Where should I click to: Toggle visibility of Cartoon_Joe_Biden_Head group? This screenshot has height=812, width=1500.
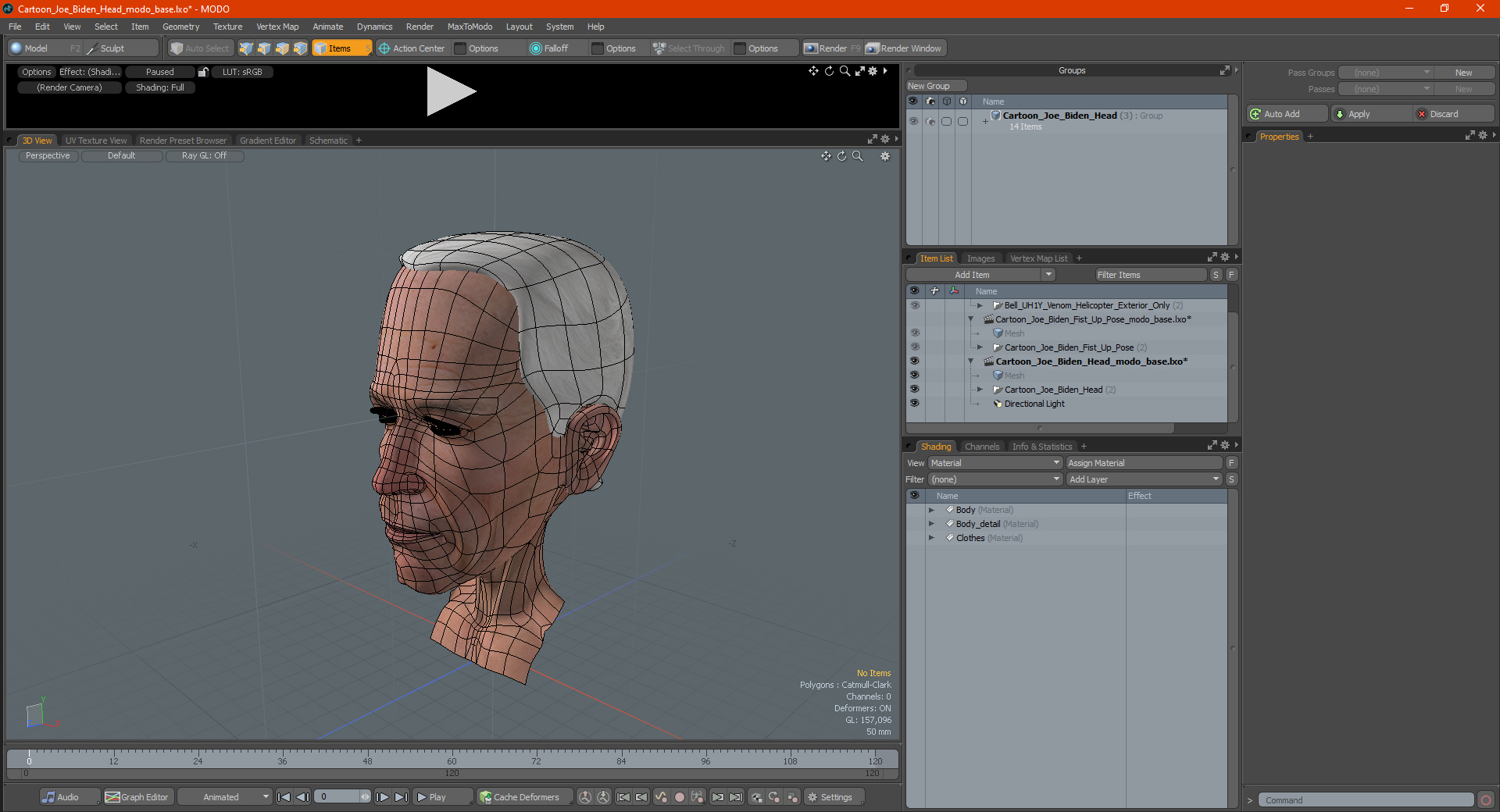tap(913, 121)
